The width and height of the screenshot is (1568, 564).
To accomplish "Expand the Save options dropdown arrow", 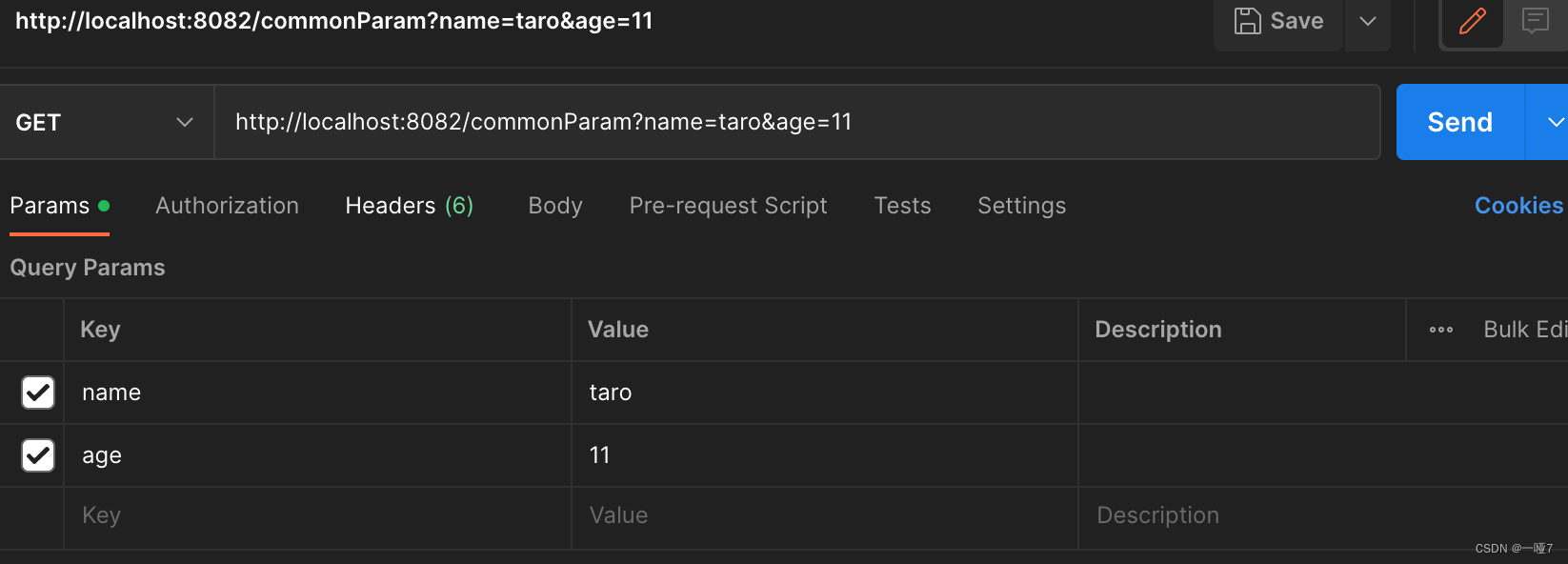I will (x=1367, y=21).
